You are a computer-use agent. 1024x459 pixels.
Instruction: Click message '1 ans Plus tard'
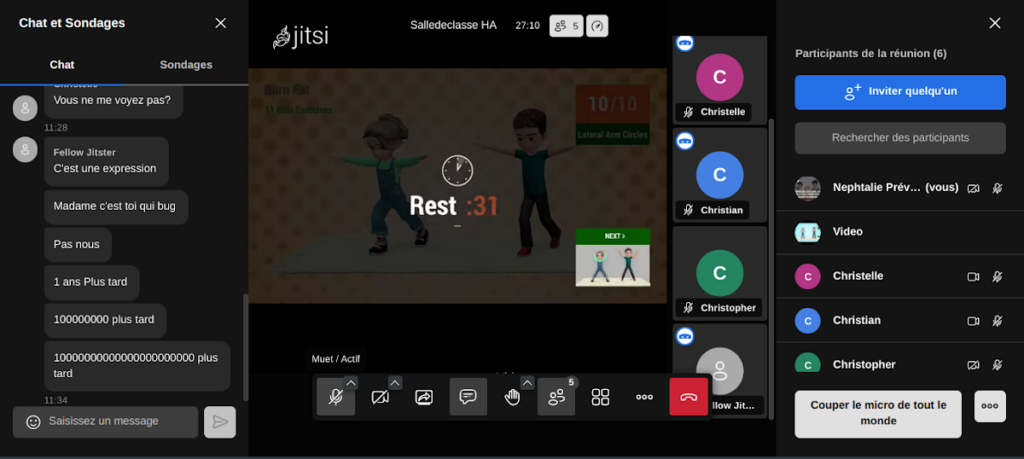(x=91, y=282)
